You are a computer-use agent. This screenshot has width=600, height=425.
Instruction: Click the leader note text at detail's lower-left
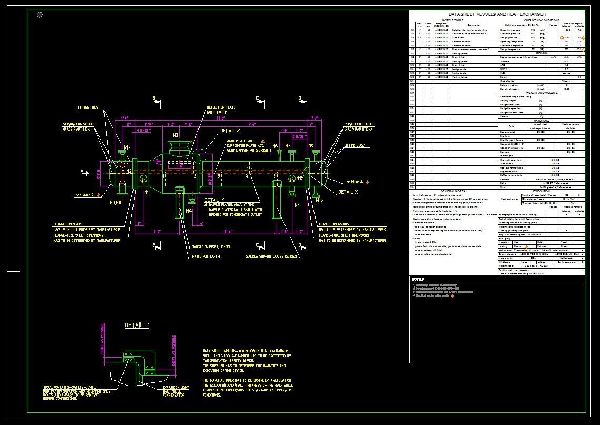tap(65, 392)
